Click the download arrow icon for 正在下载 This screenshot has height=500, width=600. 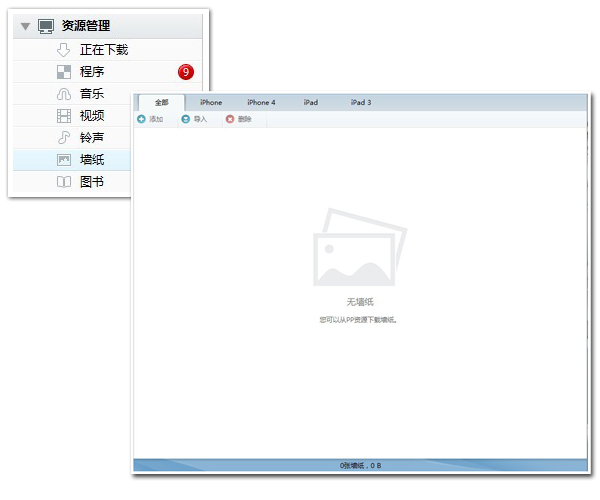coord(64,50)
